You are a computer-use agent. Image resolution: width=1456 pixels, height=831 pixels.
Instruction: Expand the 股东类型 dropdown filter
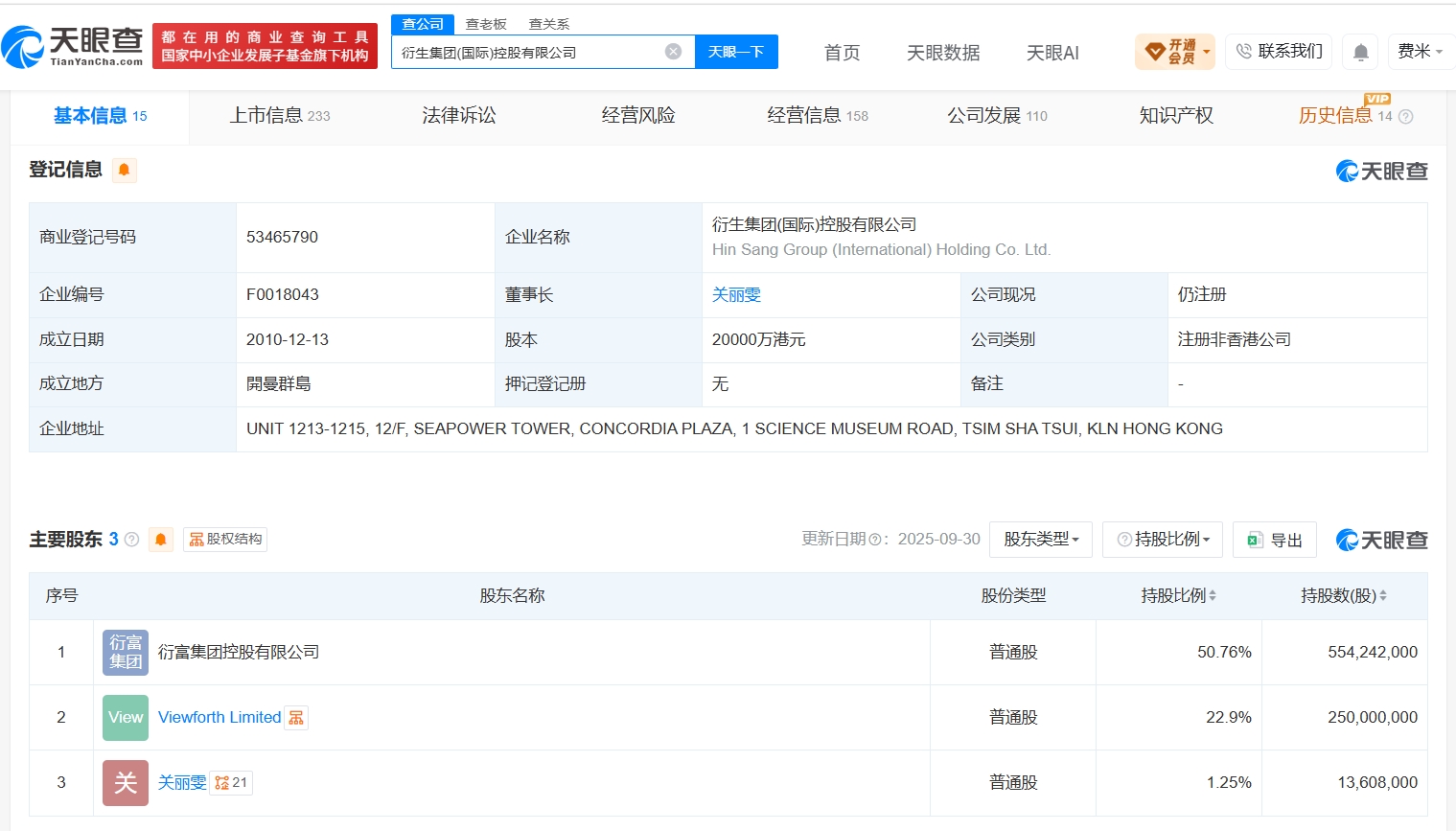[x=1041, y=540]
